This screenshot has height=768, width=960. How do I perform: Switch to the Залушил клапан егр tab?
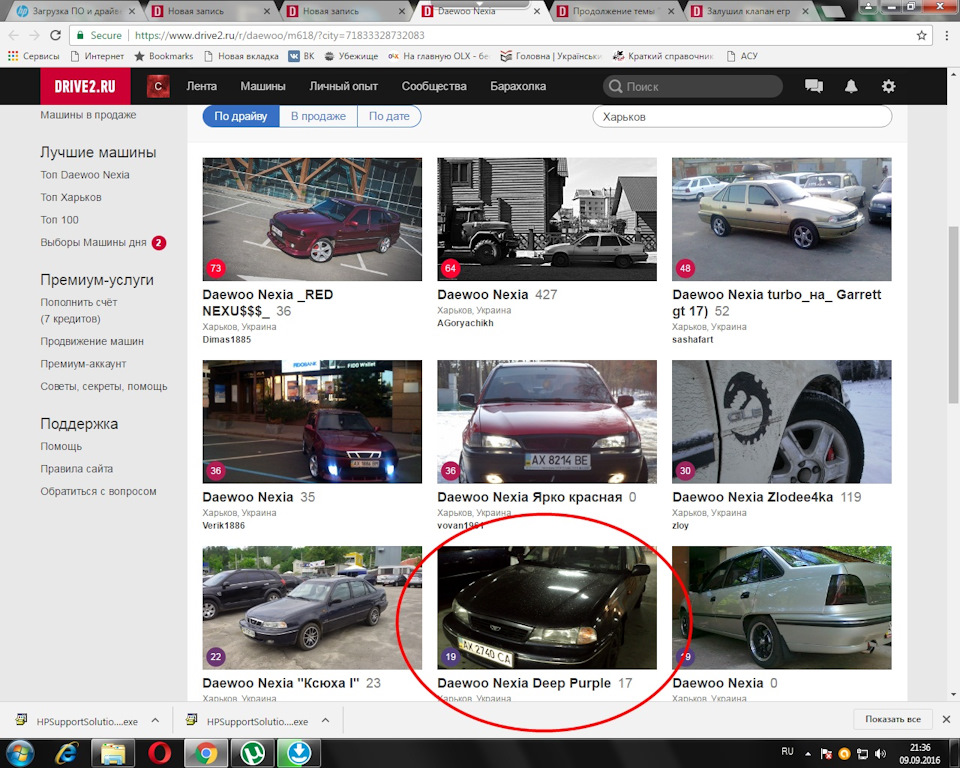(x=749, y=11)
